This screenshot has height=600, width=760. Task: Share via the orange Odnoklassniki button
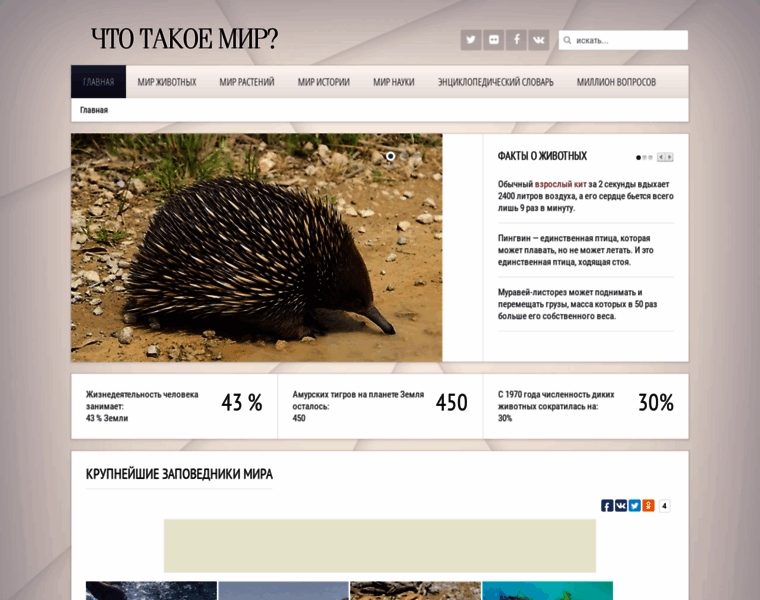click(x=649, y=505)
